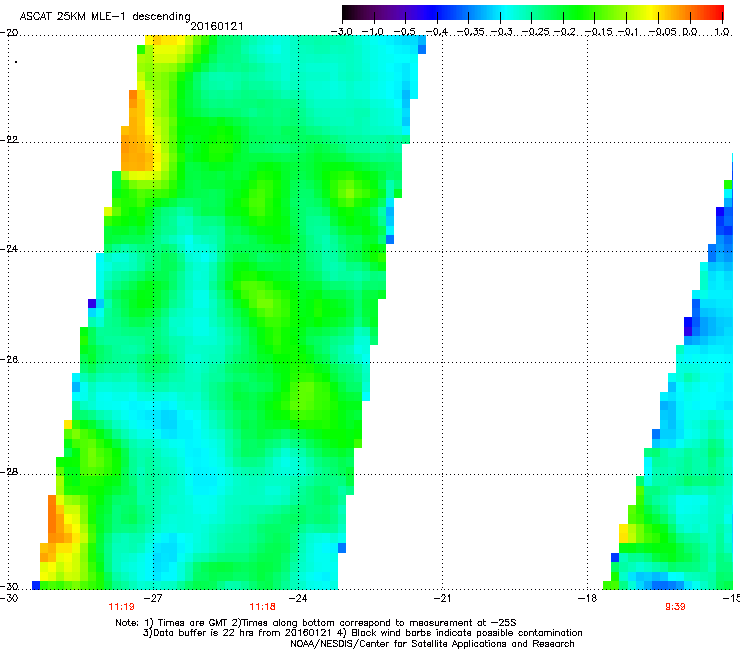The height and width of the screenshot is (650, 740).
Task: Click the "-24" longitude label on the bottom axis
Action: coord(298,599)
